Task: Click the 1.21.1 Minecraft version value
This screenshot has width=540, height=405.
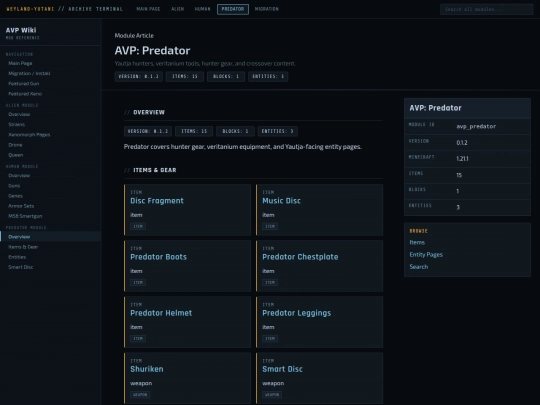Action: point(462,159)
